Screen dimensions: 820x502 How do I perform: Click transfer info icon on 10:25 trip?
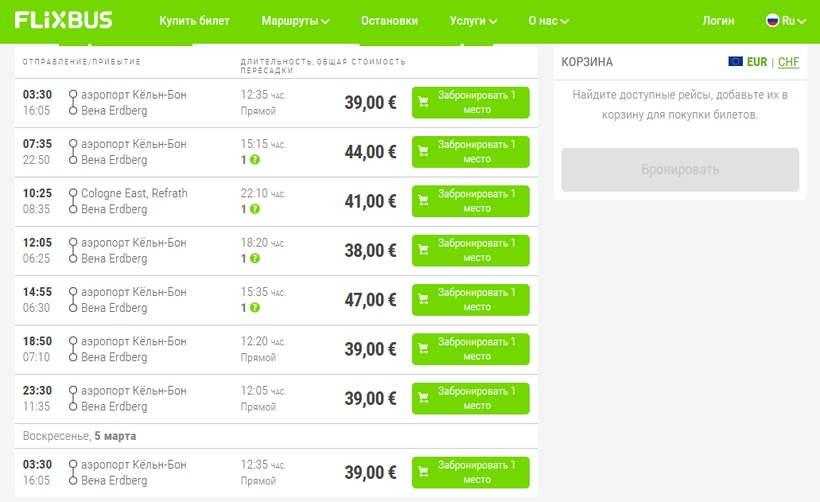click(255, 210)
